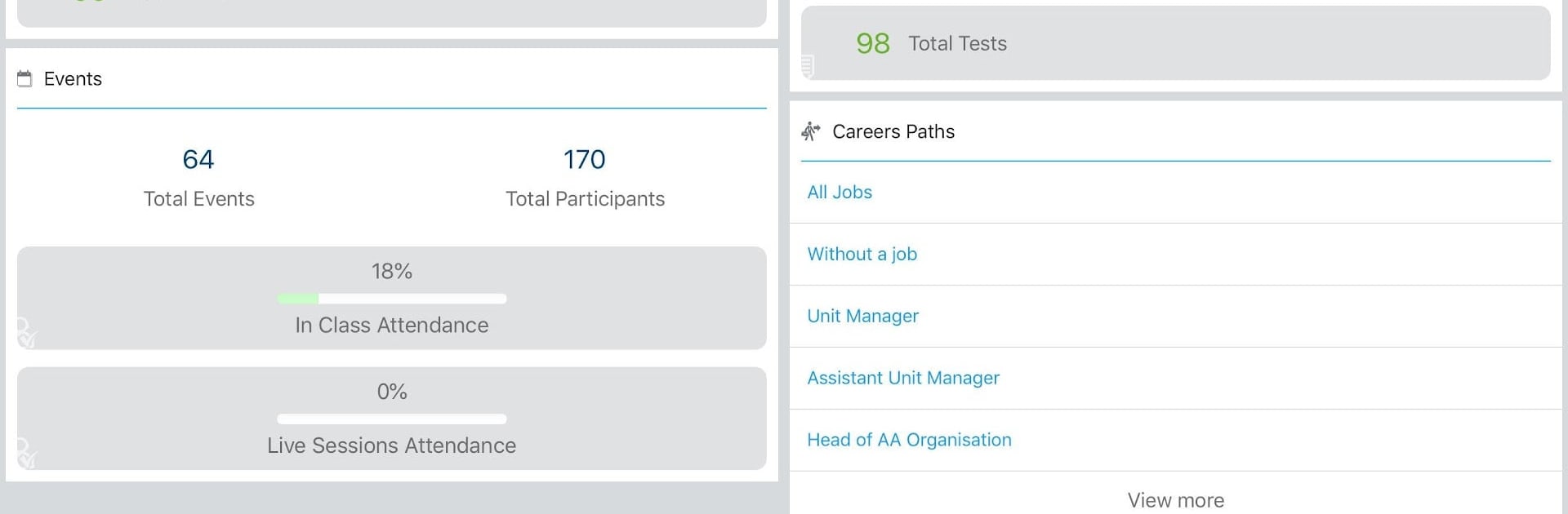Open the 98 Total Tests figure

click(872, 43)
